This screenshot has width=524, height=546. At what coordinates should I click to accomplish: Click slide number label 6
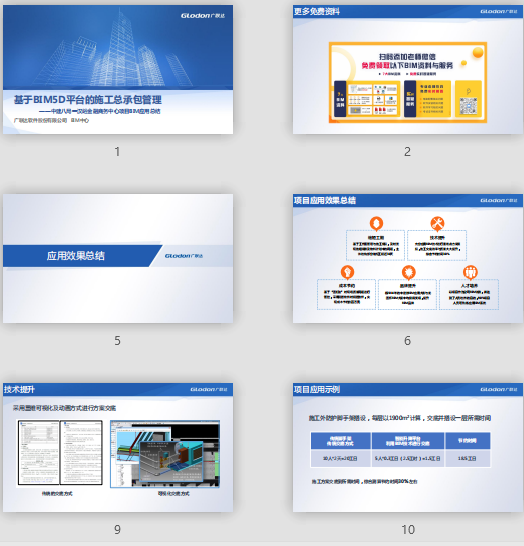[x=407, y=341]
